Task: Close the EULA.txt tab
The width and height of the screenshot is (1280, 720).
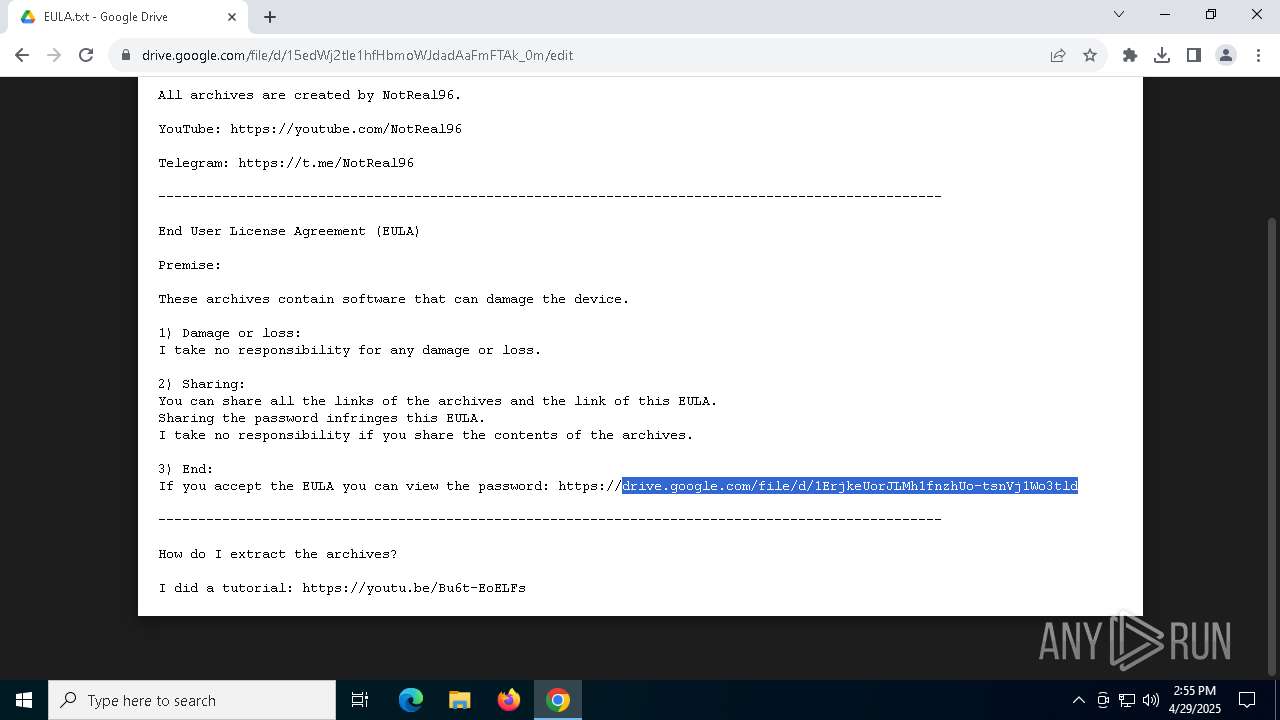Action: tap(232, 17)
